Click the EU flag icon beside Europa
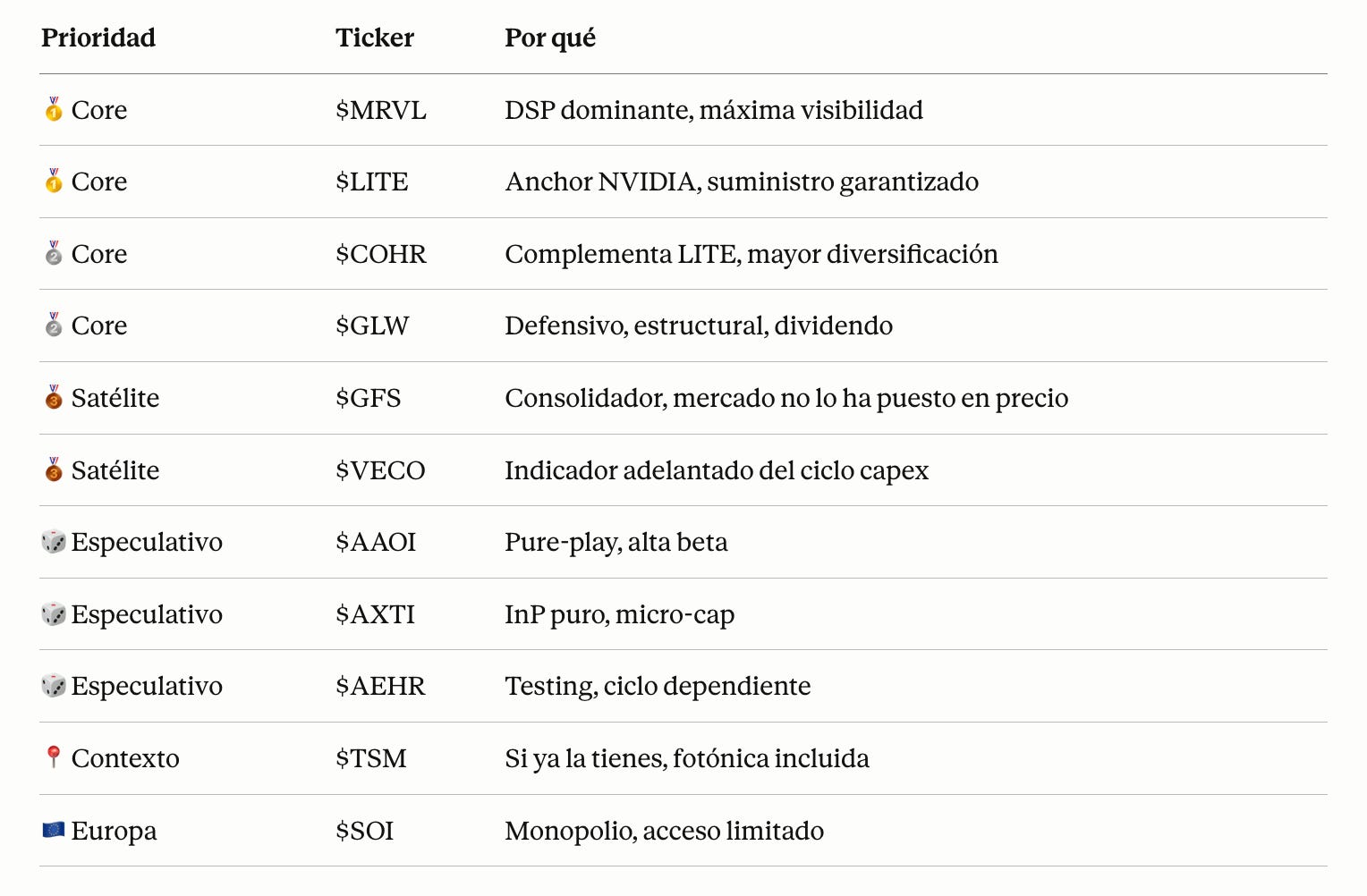Screen dimensions: 1367x896 coord(54,830)
